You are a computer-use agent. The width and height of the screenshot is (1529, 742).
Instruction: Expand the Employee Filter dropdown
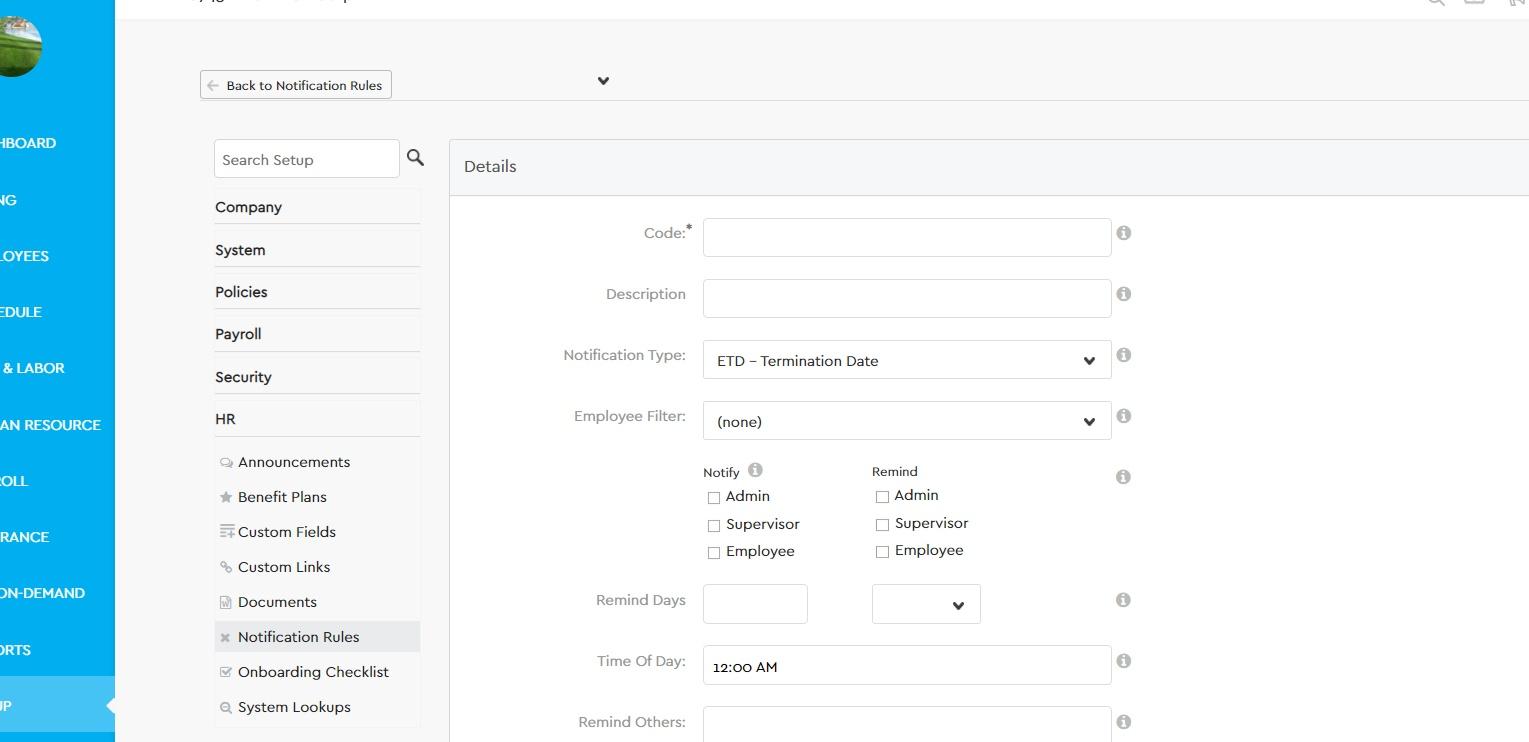click(906, 421)
